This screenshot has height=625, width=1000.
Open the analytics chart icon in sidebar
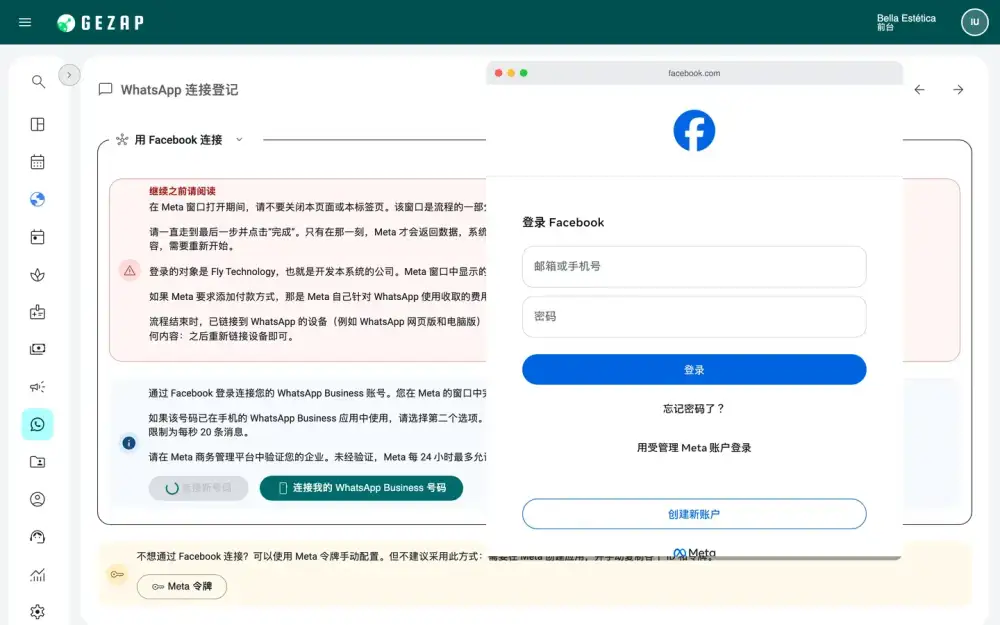click(38, 575)
